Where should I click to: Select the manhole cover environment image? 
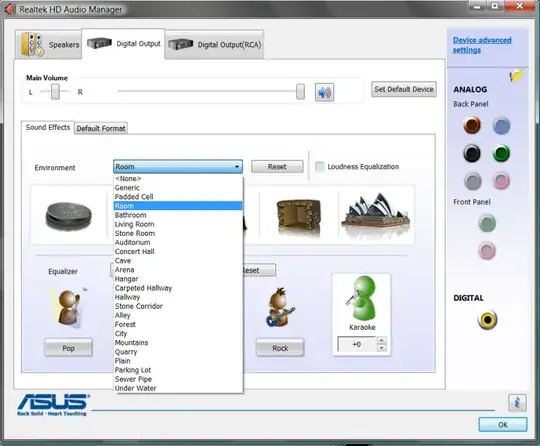click(69, 216)
